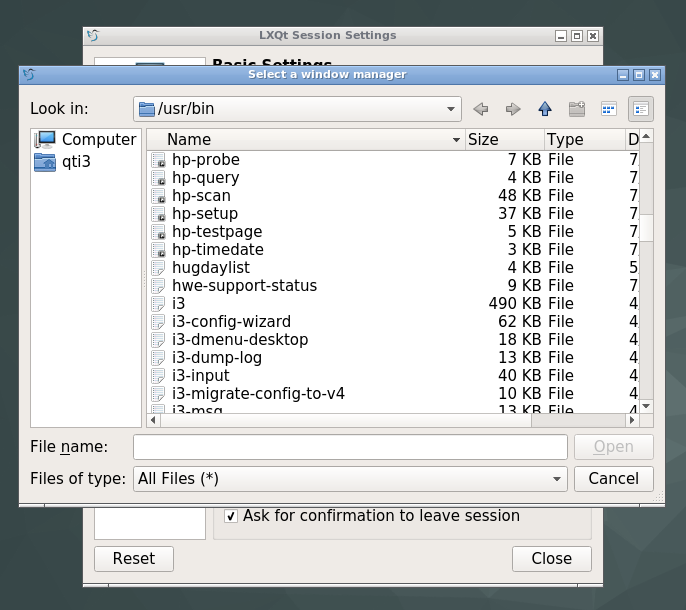Click the Name column sort arrow
The width and height of the screenshot is (686, 610).
pos(456,140)
